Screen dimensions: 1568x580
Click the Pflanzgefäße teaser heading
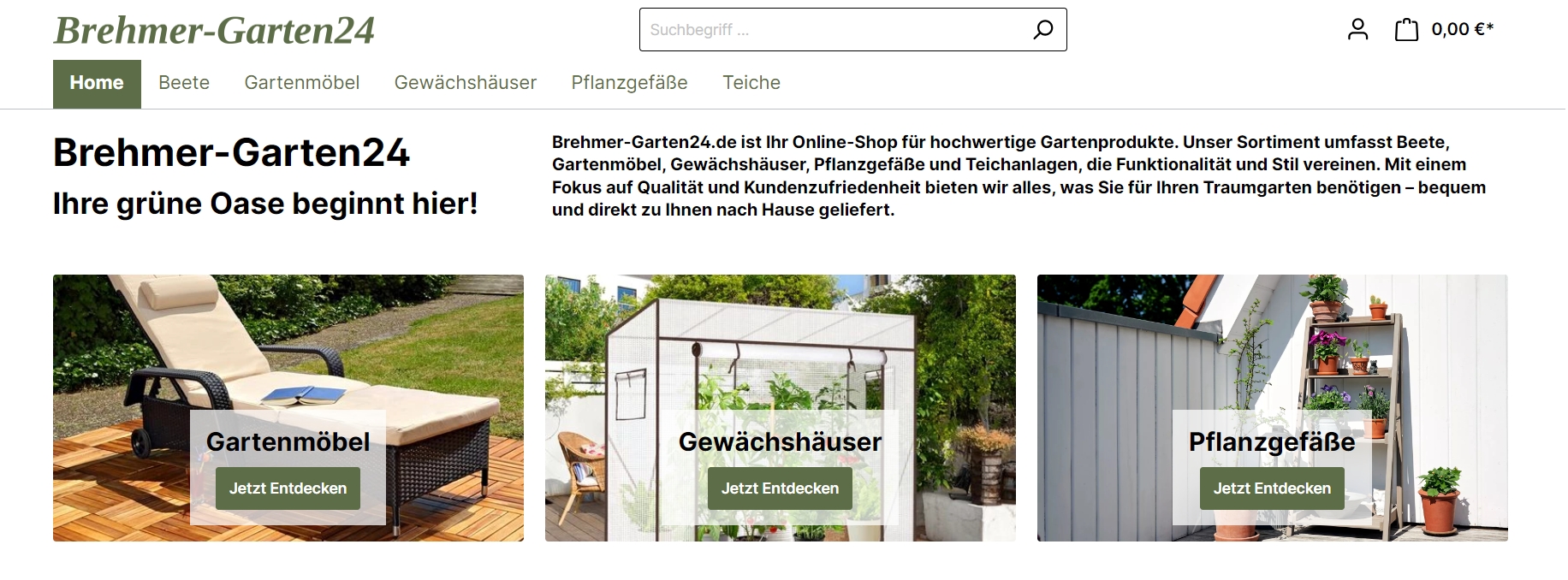tap(1272, 441)
